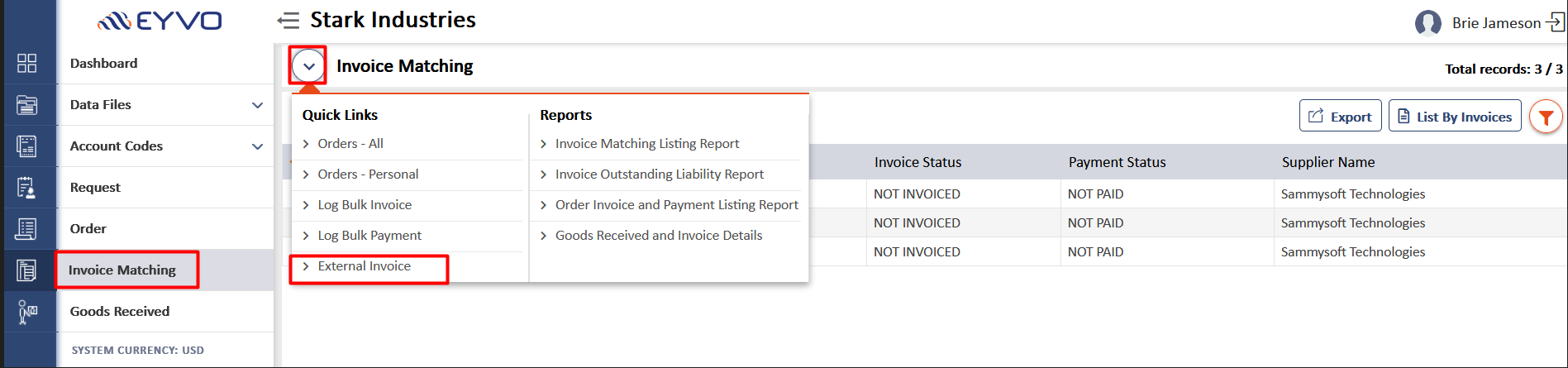Click the Stark Industries title
Screen dimensions: 1568x368
[393, 20]
